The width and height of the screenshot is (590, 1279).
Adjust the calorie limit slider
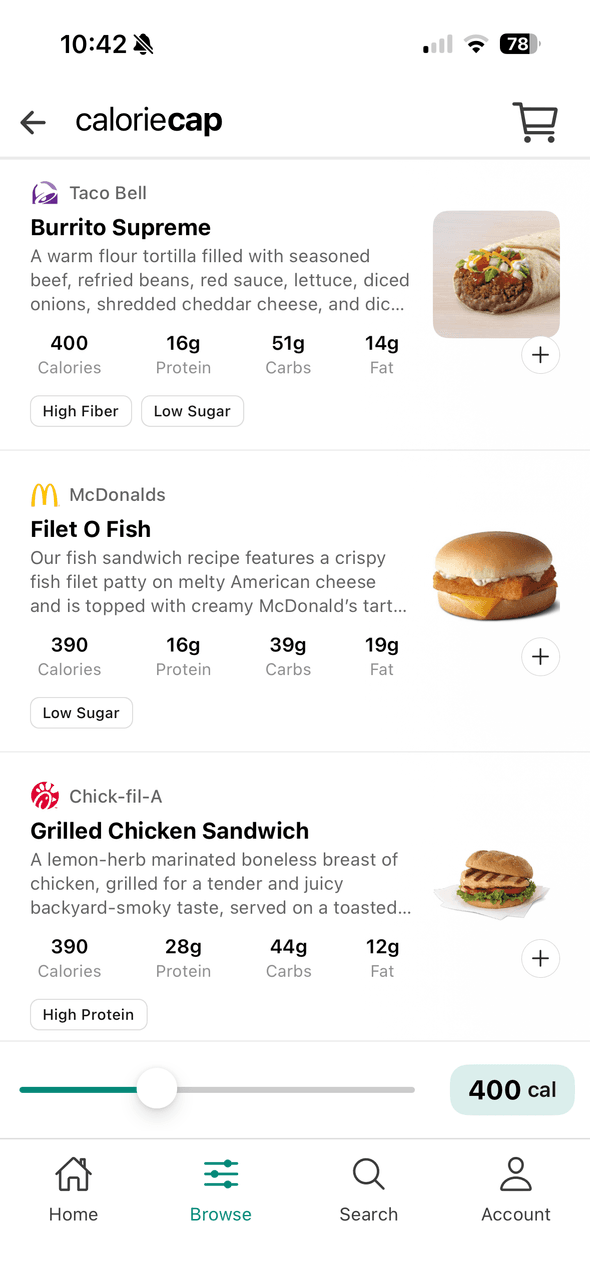157,1089
